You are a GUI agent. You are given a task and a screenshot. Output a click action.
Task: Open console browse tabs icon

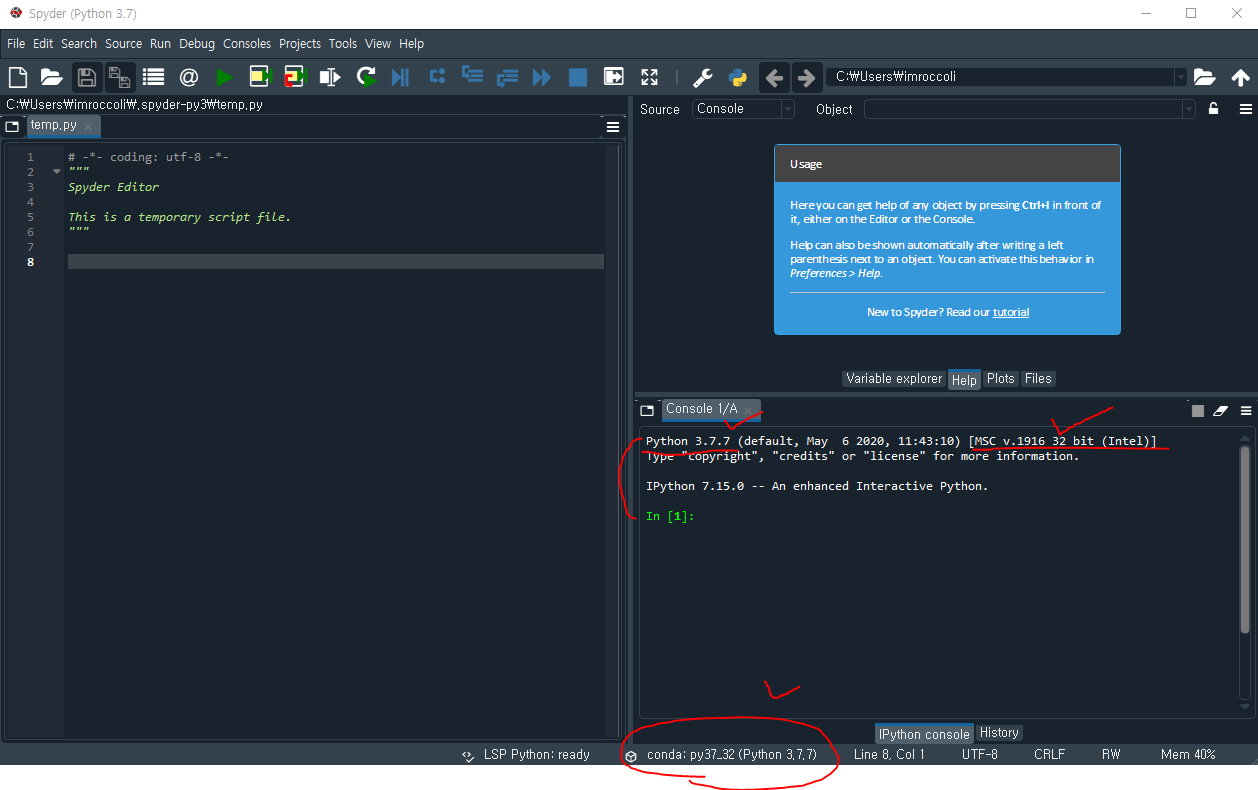click(647, 410)
